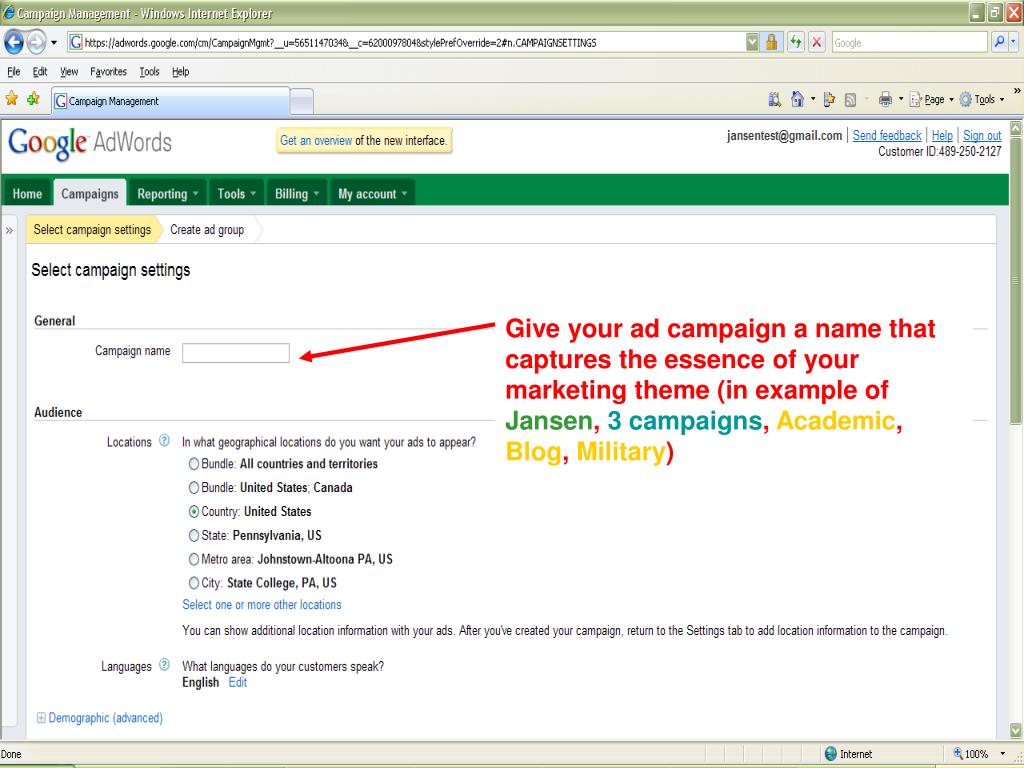Stop loading with the red X icon
Screen dimensions: 1024x768
[816, 43]
